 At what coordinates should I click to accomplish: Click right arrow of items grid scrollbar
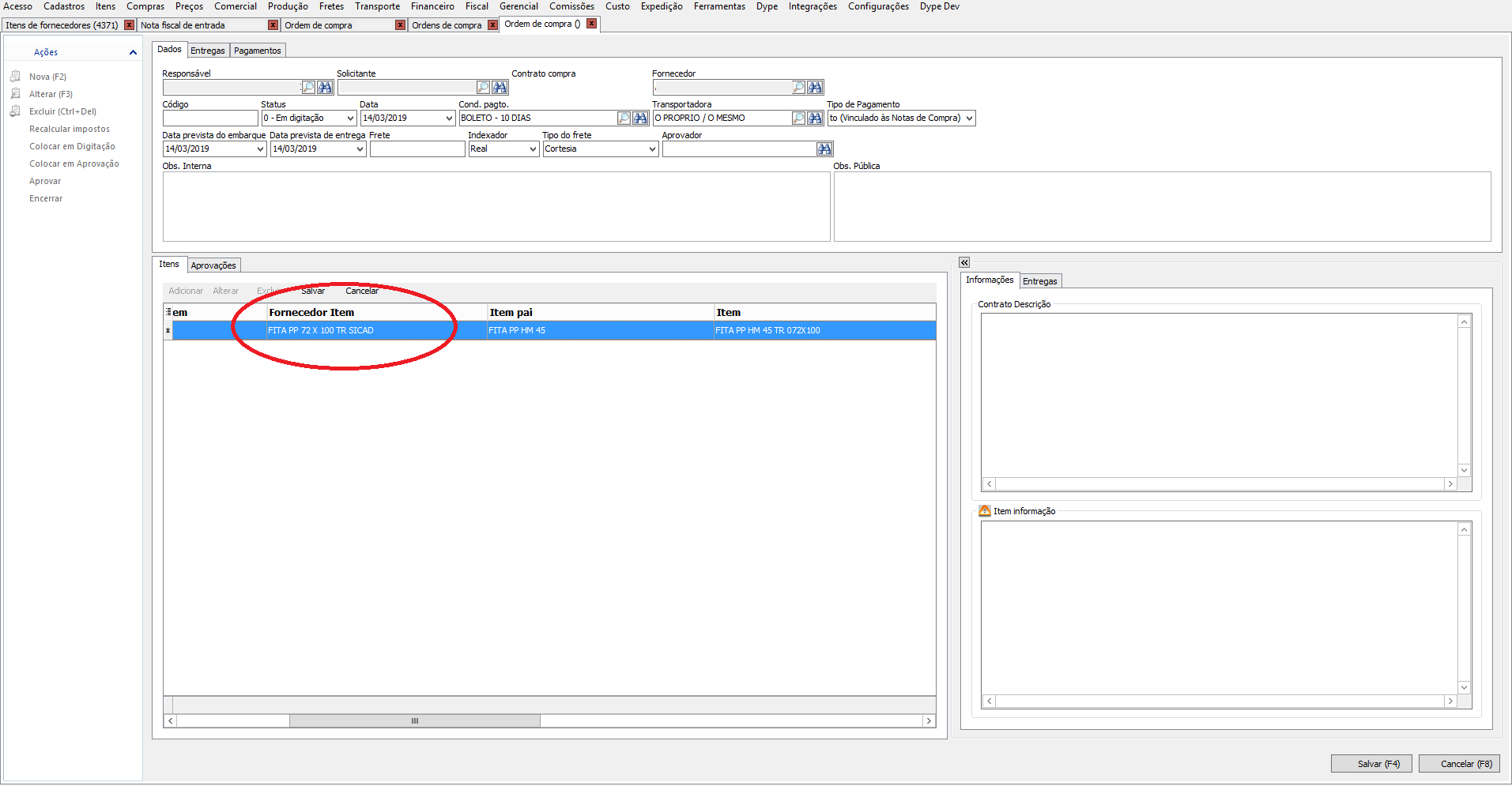point(929,721)
